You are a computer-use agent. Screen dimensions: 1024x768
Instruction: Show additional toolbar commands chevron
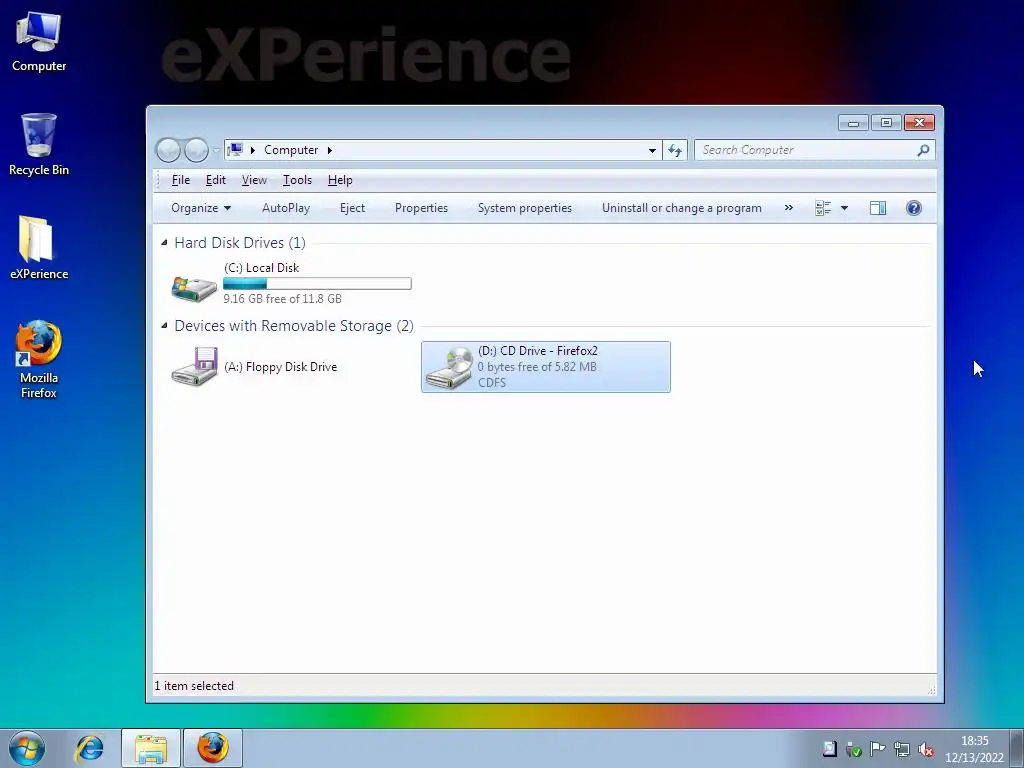click(788, 208)
